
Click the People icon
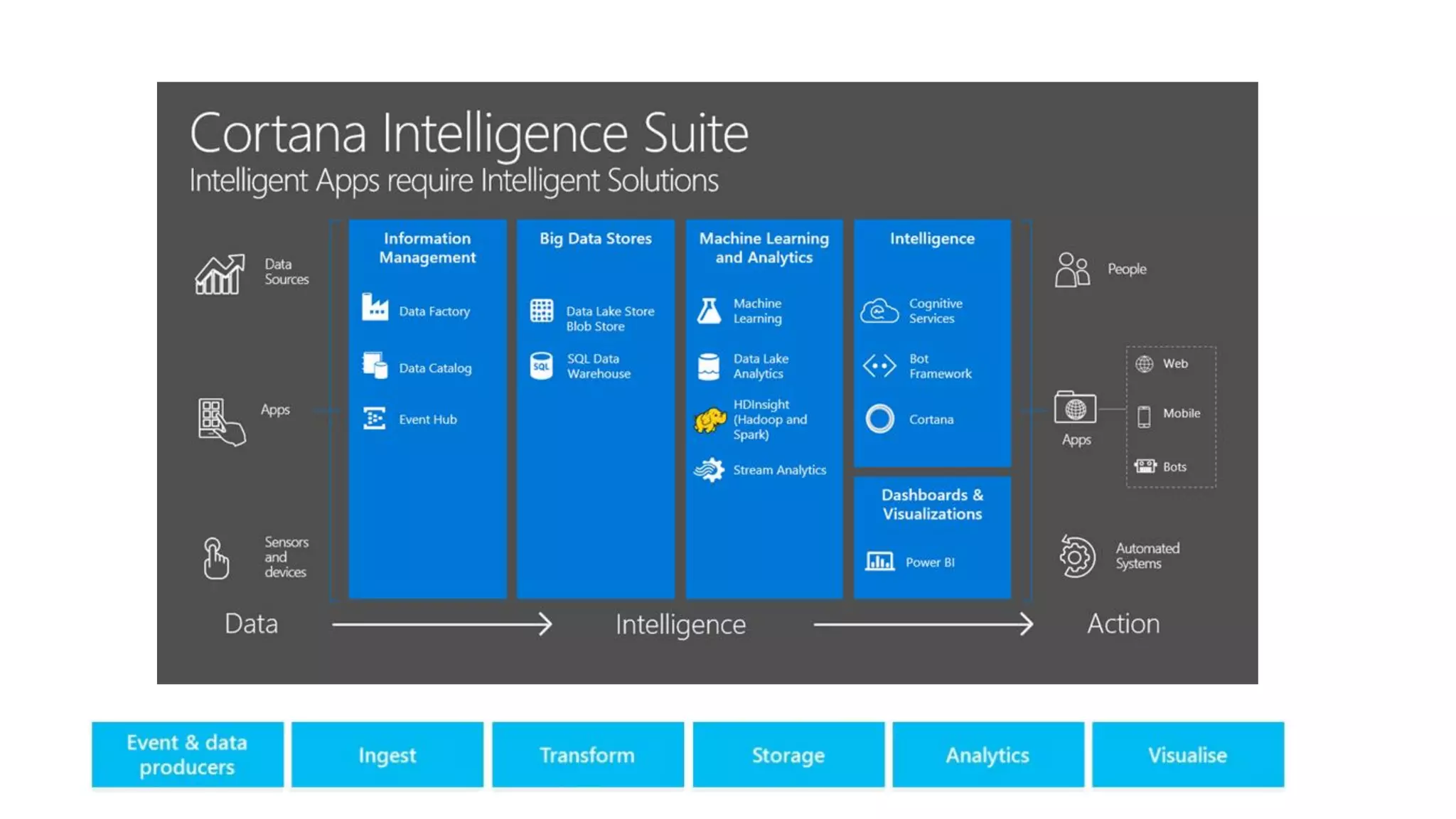click(x=1072, y=270)
